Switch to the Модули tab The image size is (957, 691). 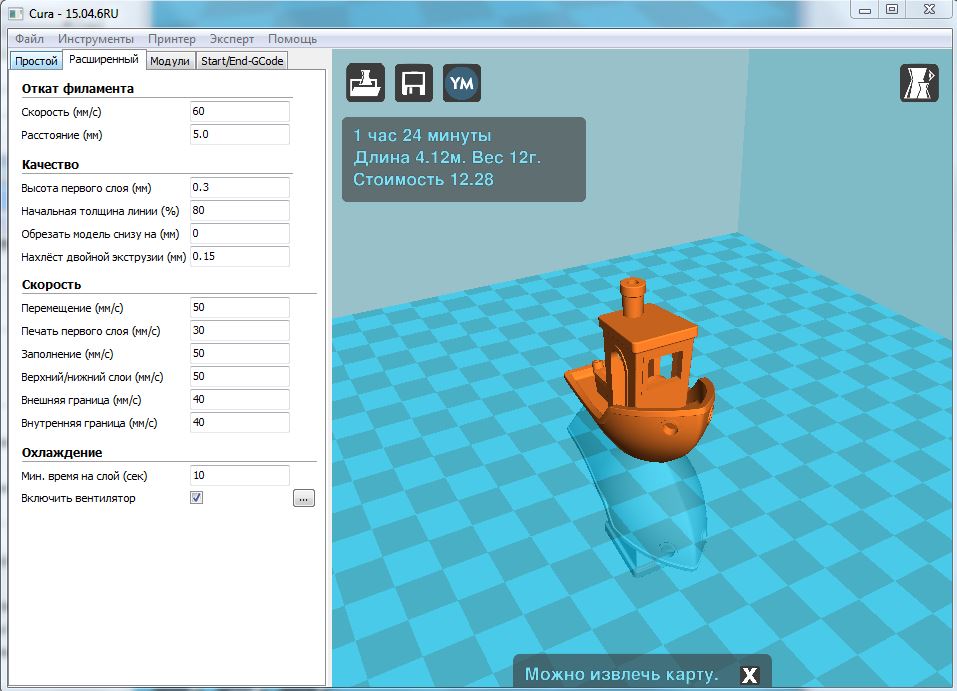pyautogui.click(x=169, y=61)
